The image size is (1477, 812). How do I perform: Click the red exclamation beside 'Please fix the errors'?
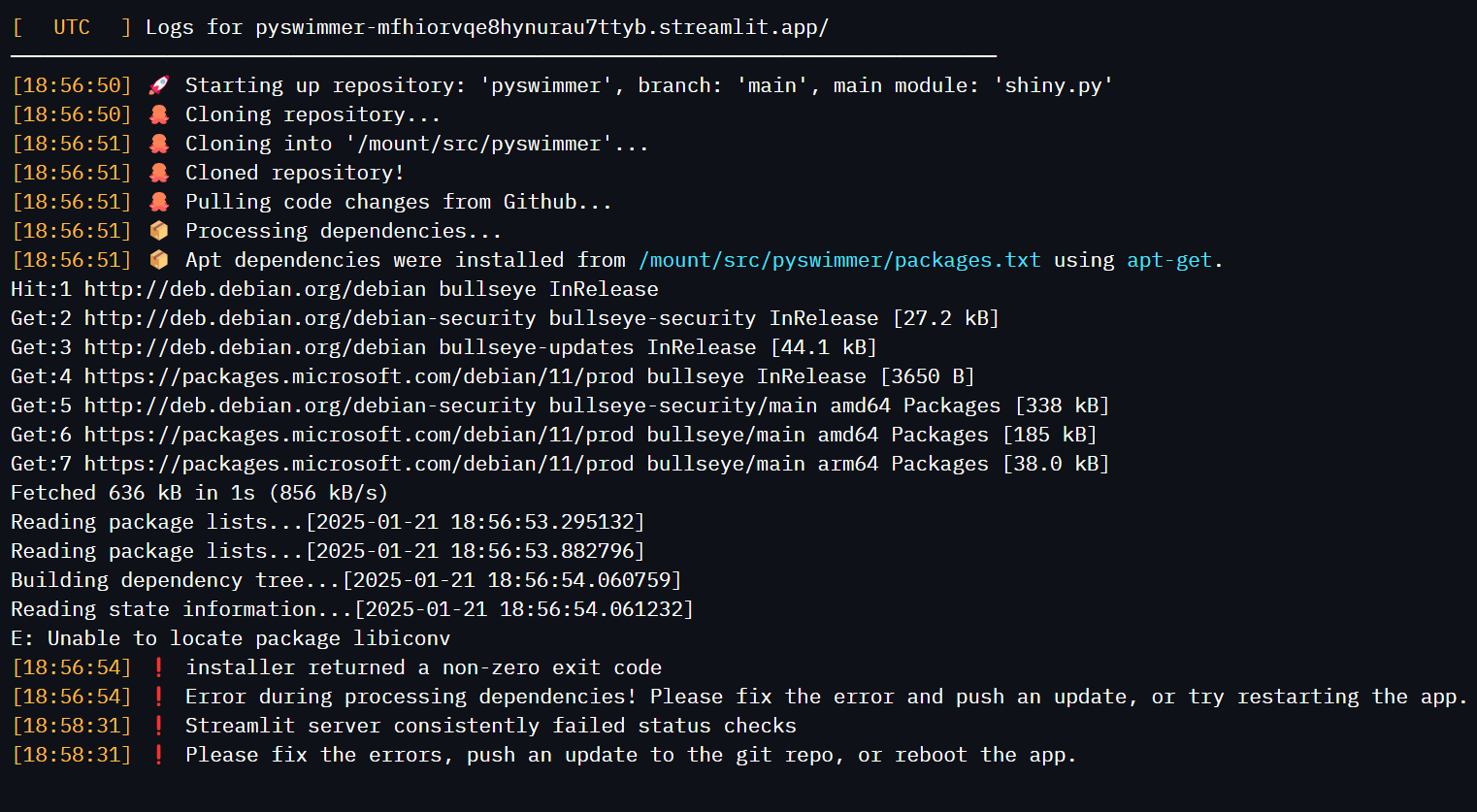159,755
